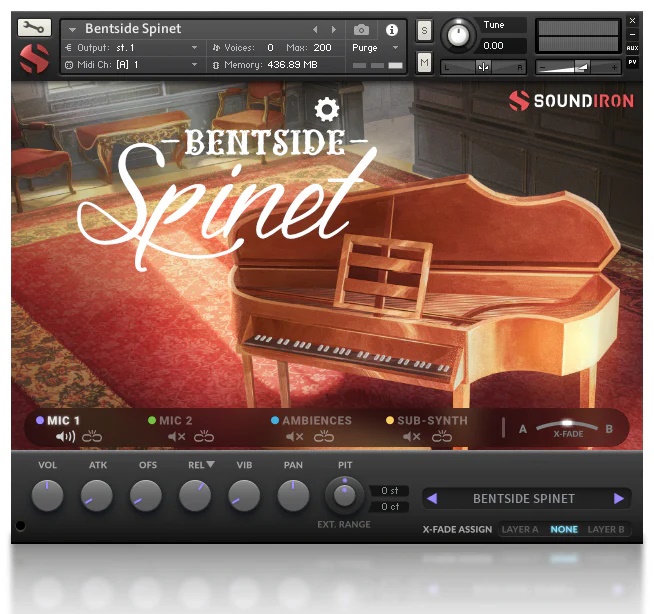Viewport: 654px width, 614px height.
Task: Toggle EXT. RANGE option
Action: (344, 524)
